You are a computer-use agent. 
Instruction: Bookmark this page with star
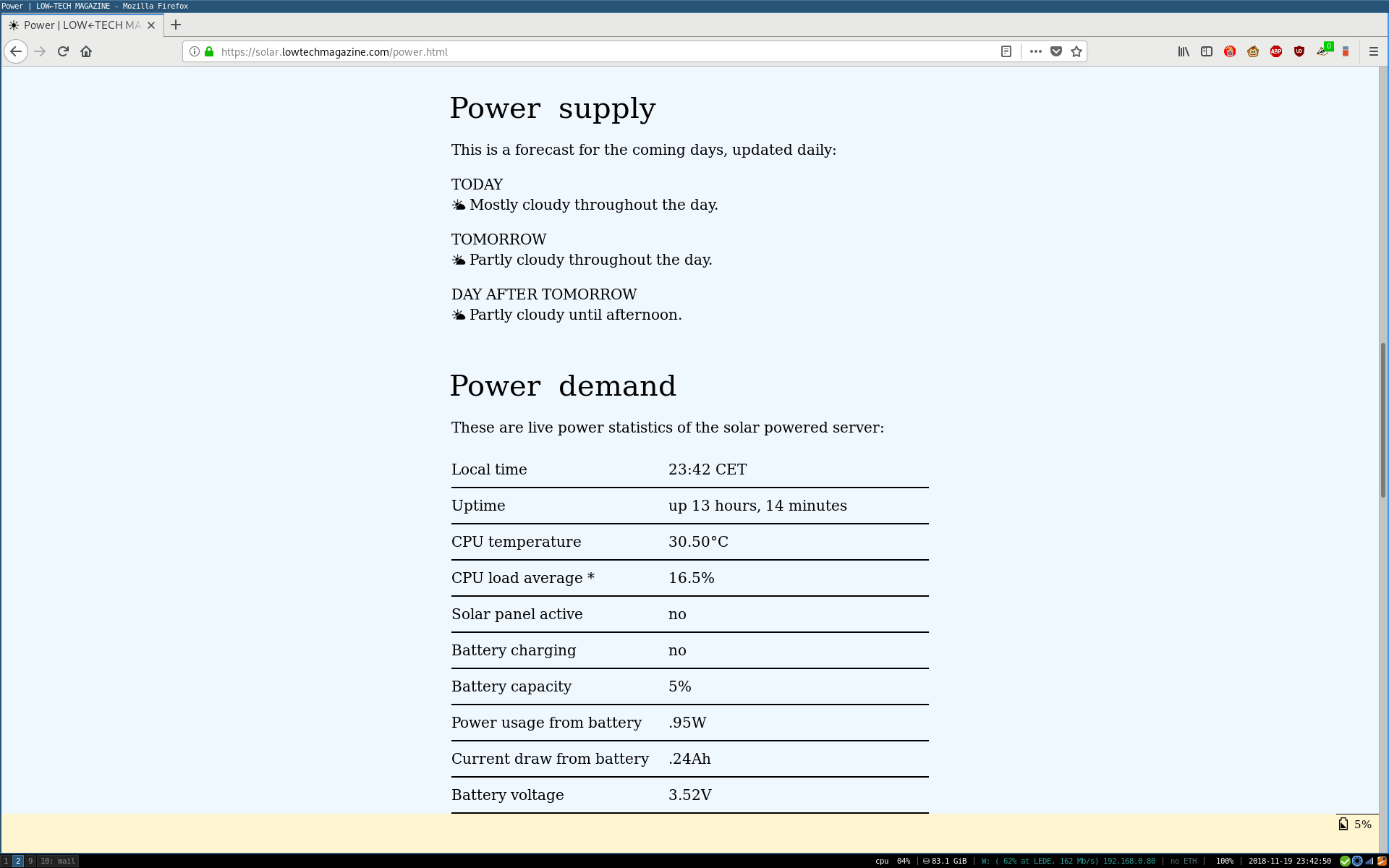pyautogui.click(x=1076, y=51)
